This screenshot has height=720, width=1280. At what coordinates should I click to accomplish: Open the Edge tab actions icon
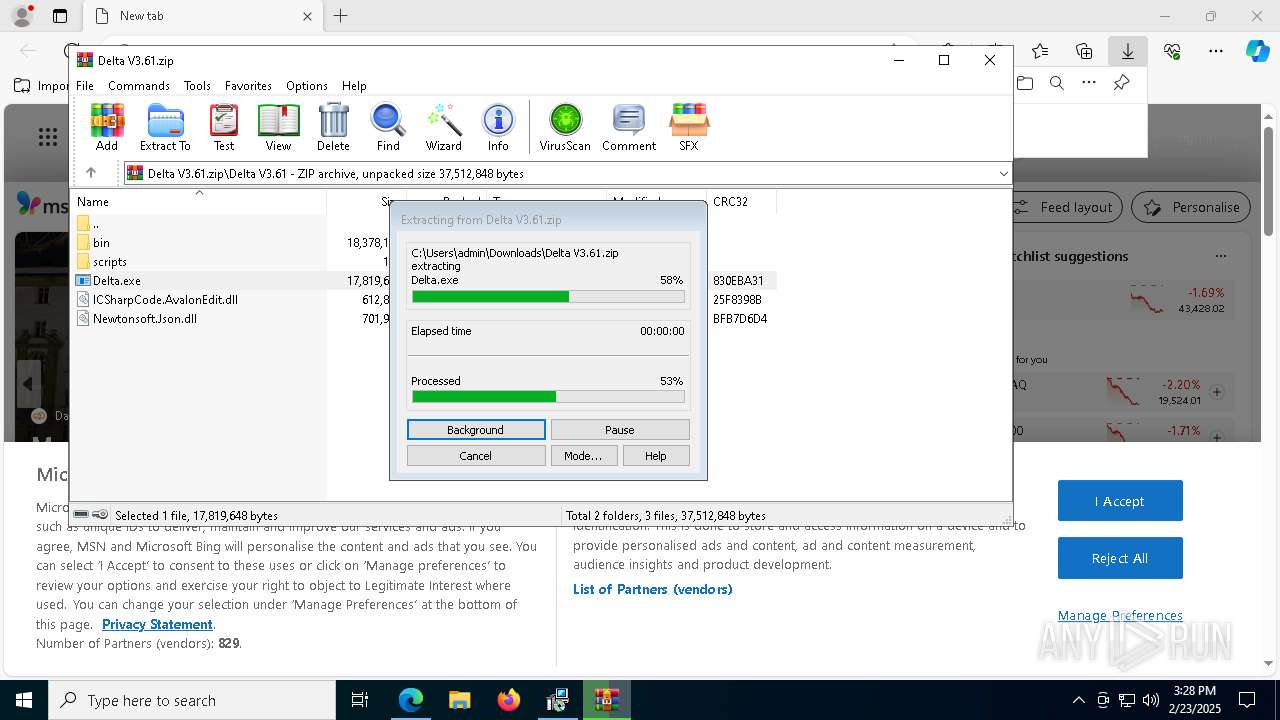(60, 16)
